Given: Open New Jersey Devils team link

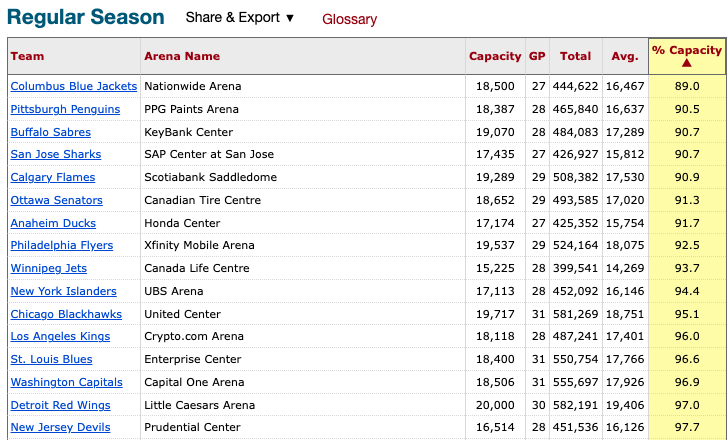Looking at the screenshot, I should point(61,427).
